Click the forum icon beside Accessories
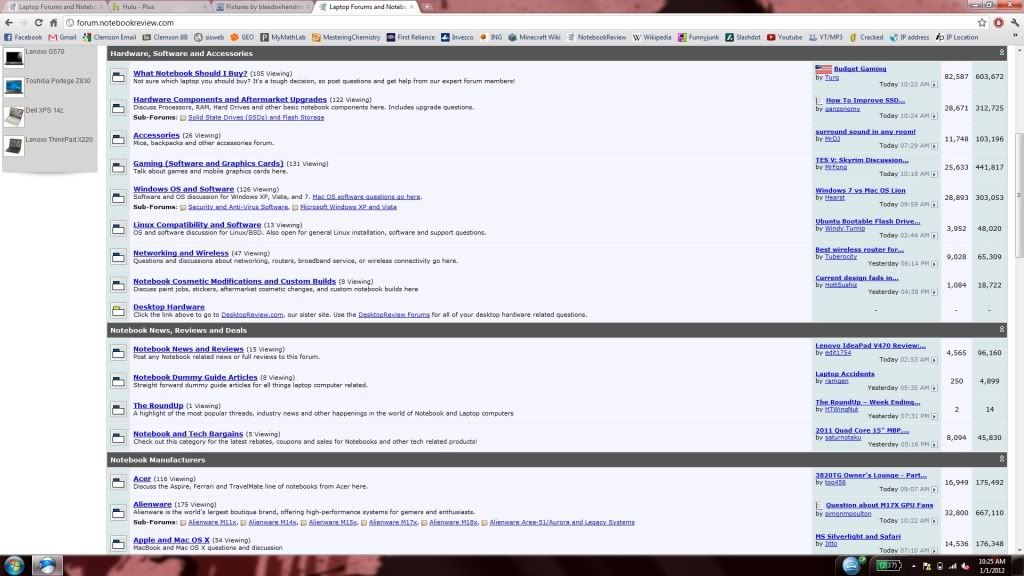 tap(118, 138)
